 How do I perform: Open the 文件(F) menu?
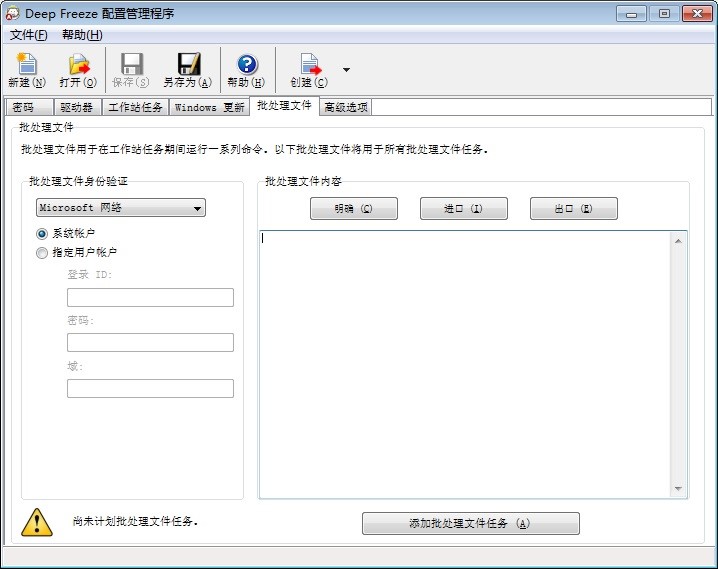(28, 35)
